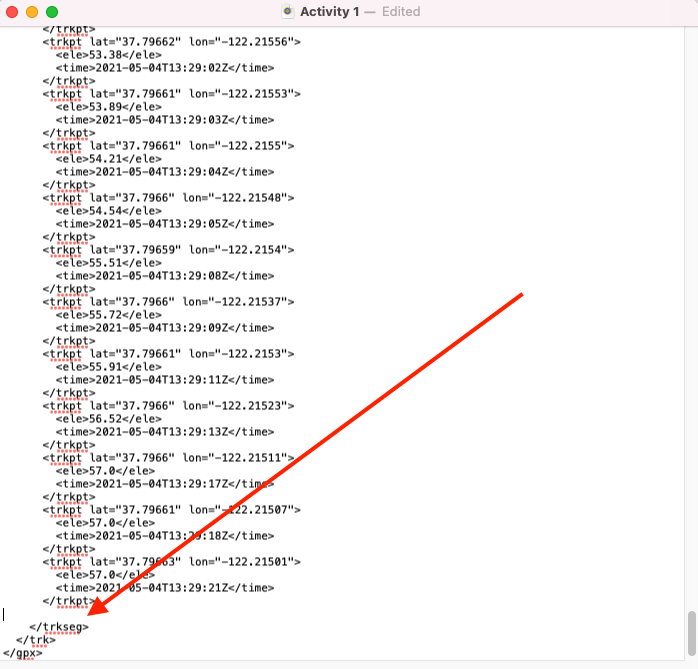This screenshot has width=698, height=669.
Task: Click the trkpt line with lon -122.2153
Action: tap(168, 354)
